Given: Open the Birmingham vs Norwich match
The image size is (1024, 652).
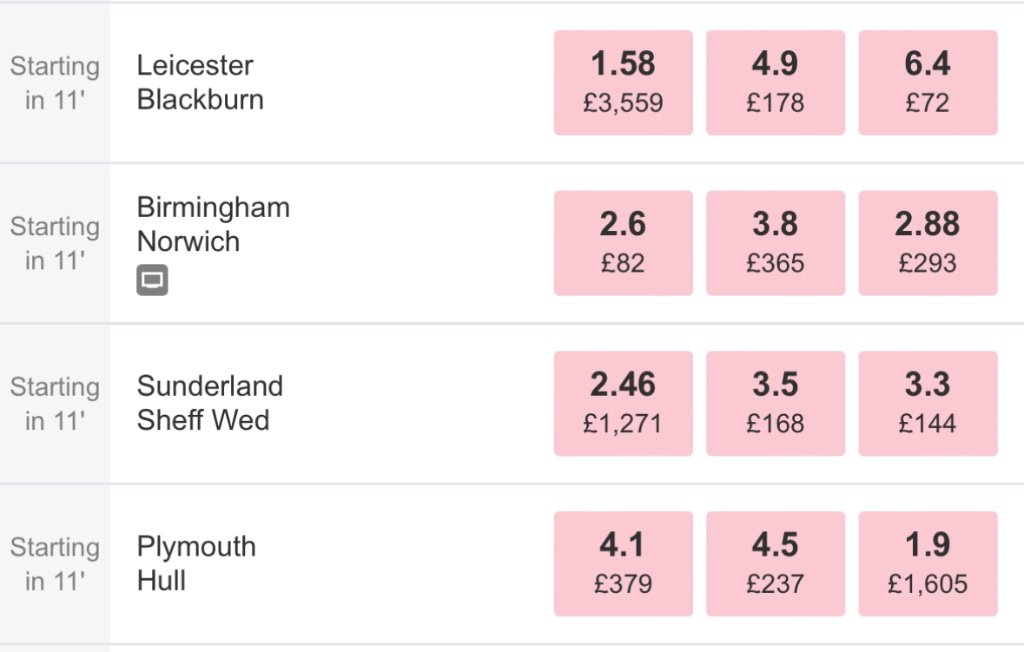Looking at the screenshot, I should click(x=213, y=225).
